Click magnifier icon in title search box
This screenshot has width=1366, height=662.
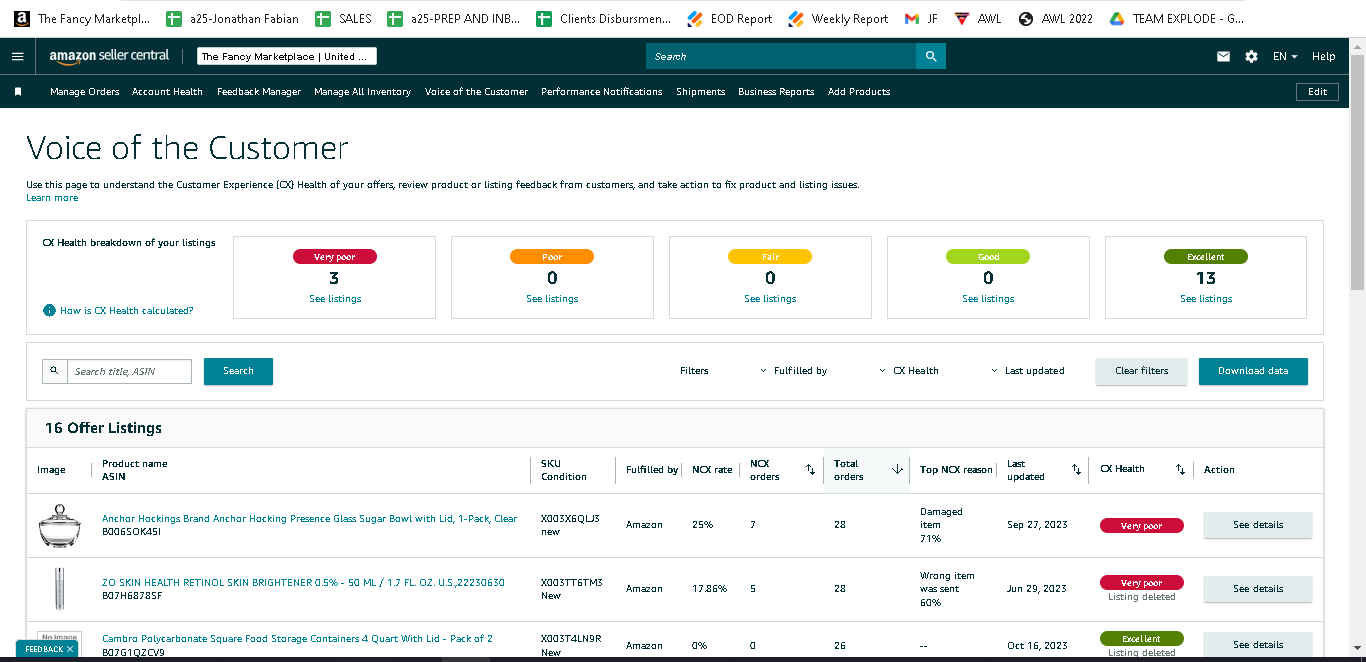click(54, 371)
